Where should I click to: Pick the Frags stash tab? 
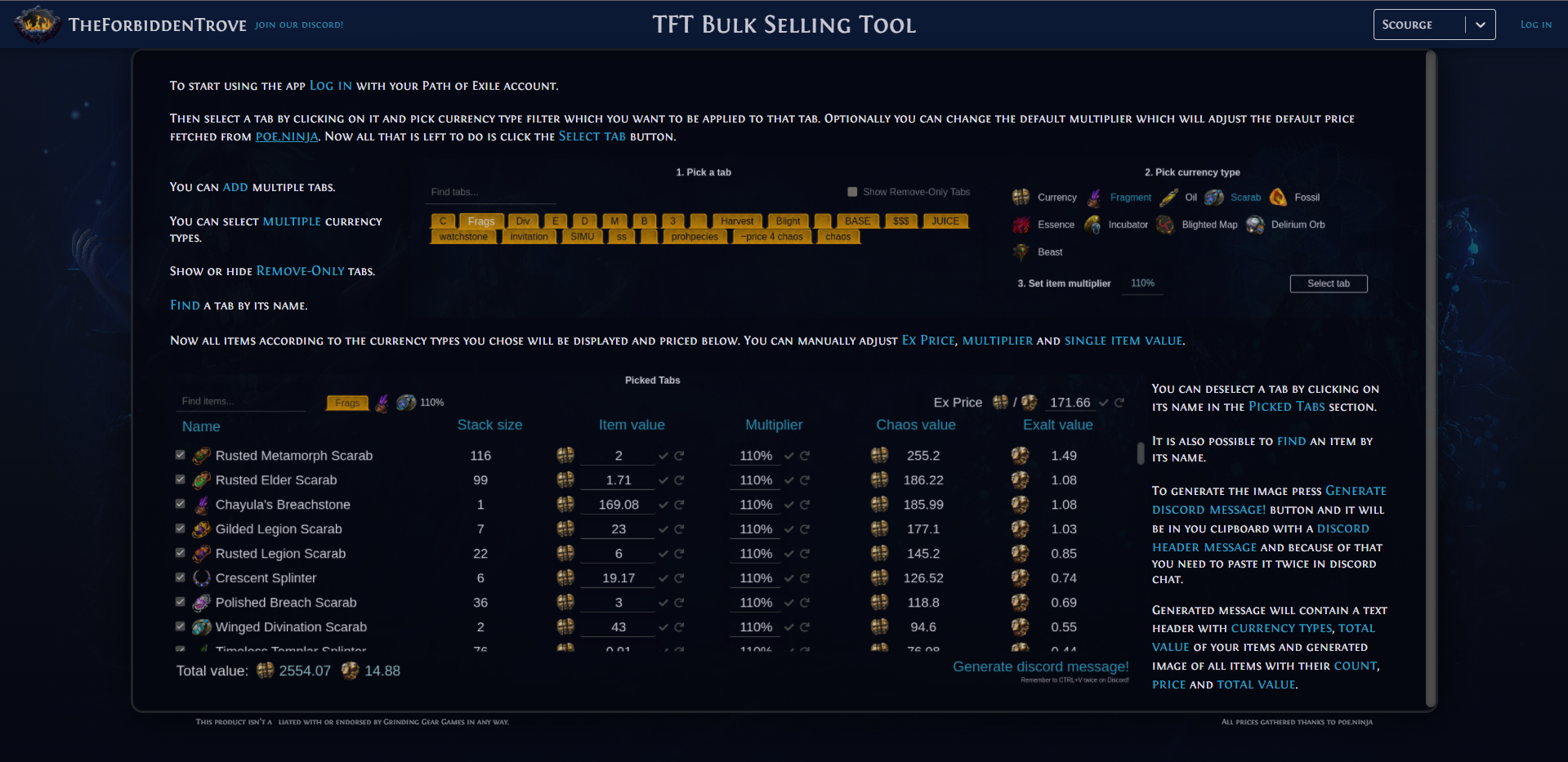click(x=481, y=221)
